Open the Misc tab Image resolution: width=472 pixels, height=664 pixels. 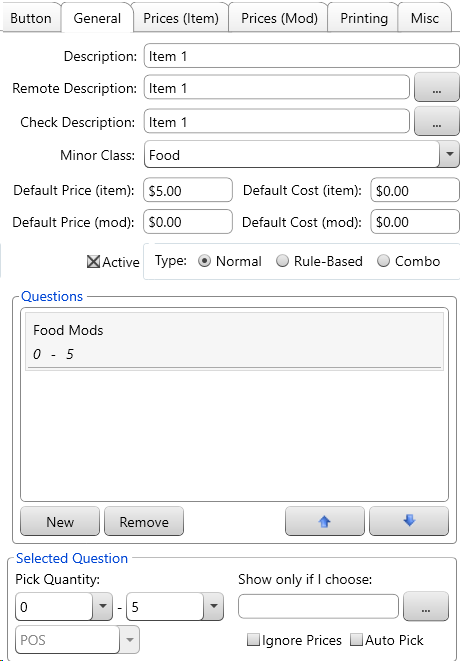(425, 18)
